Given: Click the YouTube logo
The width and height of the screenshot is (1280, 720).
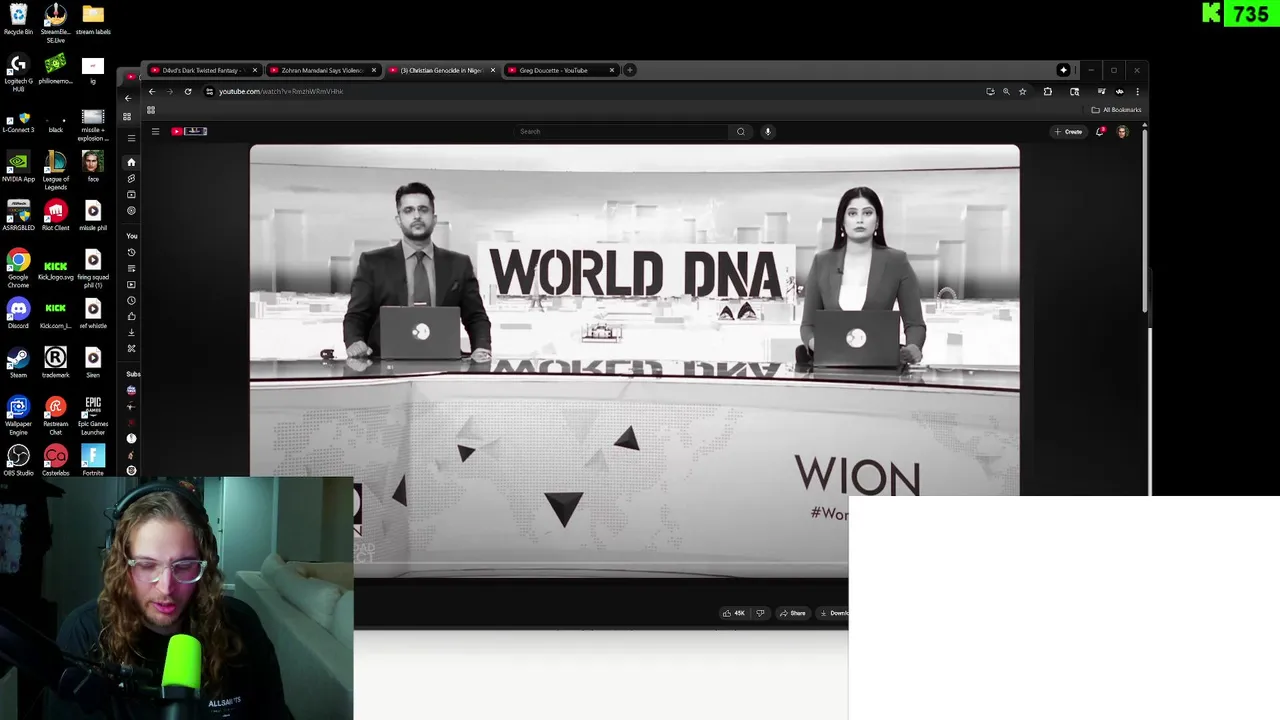Looking at the screenshot, I should pyautogui.click(x=189, y=131).
